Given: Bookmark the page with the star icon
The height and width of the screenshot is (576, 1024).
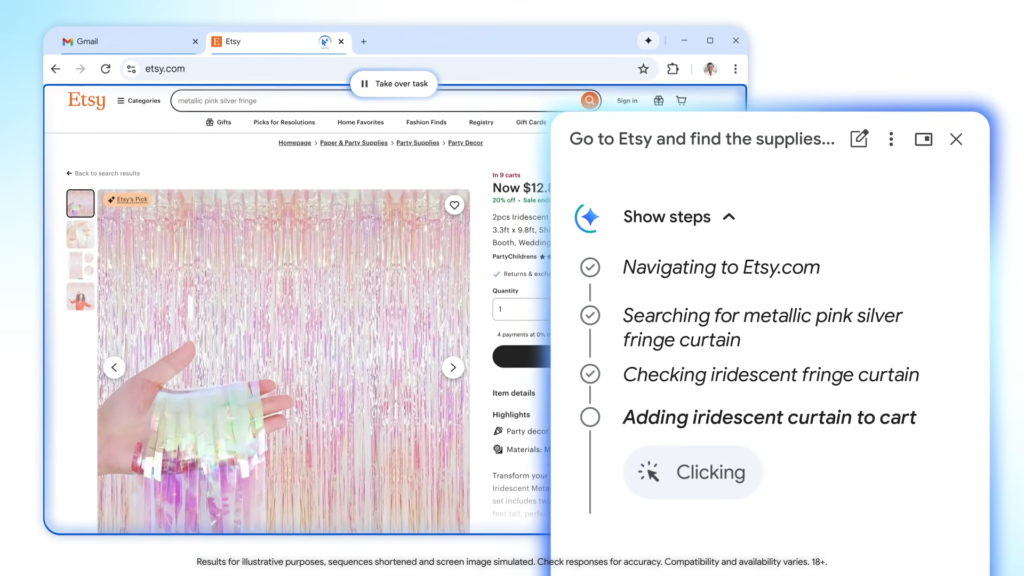Looking at the screenshot, I should pos(643,69).
